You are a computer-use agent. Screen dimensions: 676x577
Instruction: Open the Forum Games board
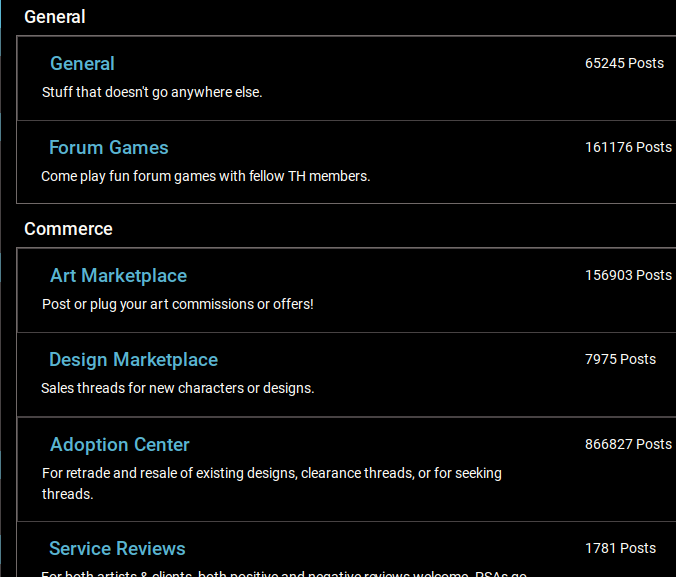(x=108, y=148)
